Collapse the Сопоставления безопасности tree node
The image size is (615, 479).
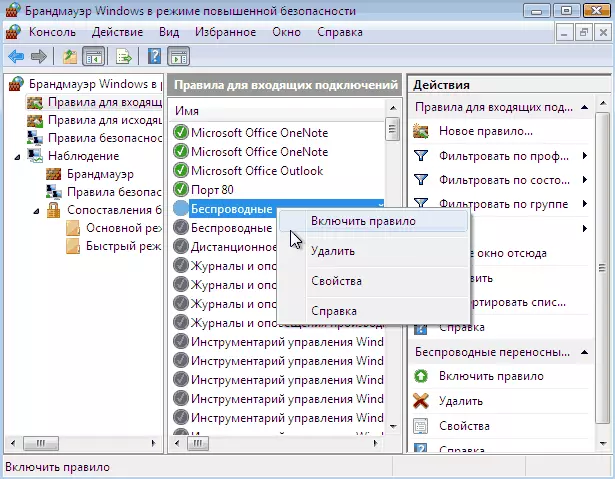(37, 210)
